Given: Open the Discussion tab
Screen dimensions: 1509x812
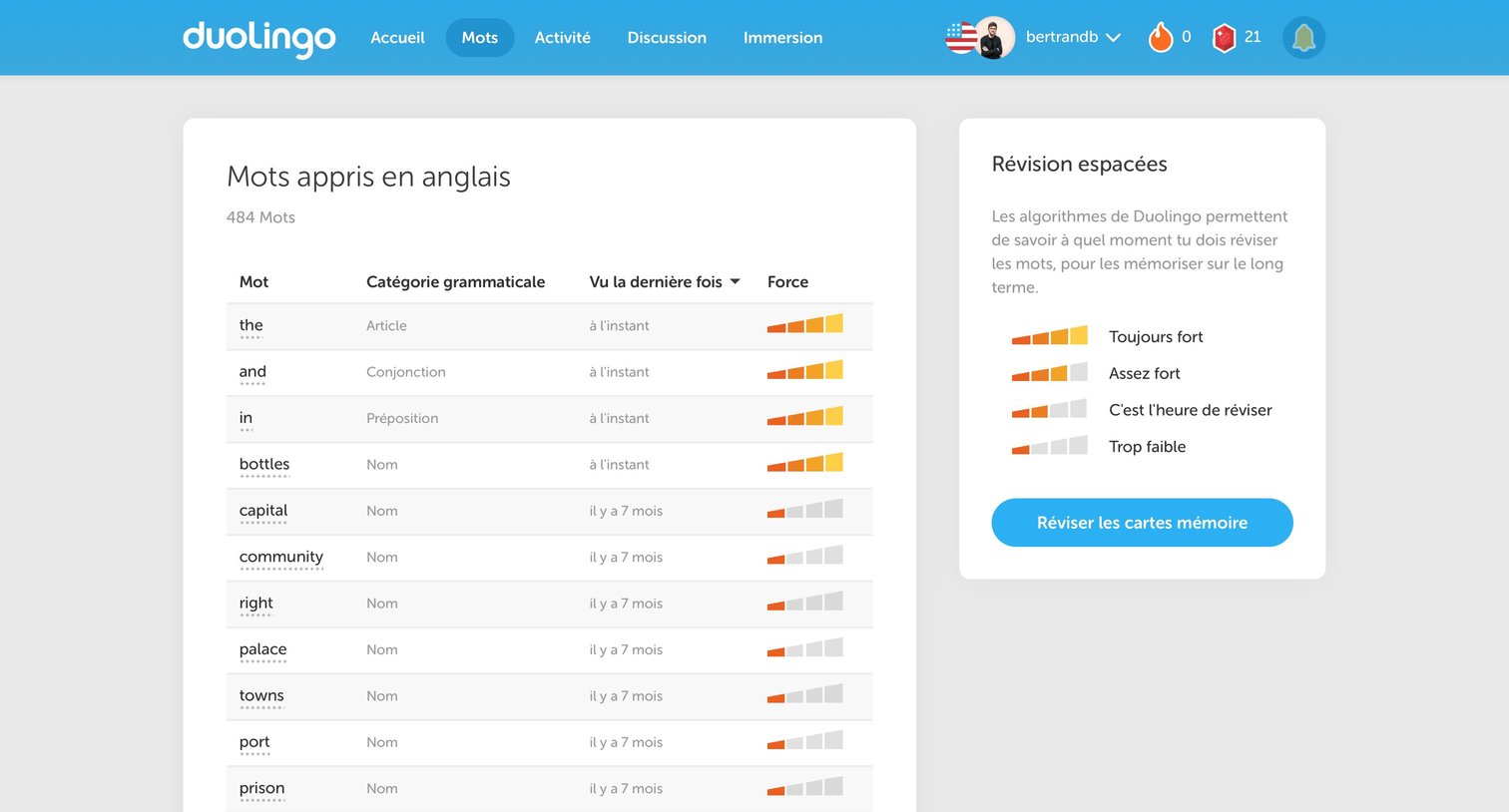Looking at the screenshot, I should (667, 38).
